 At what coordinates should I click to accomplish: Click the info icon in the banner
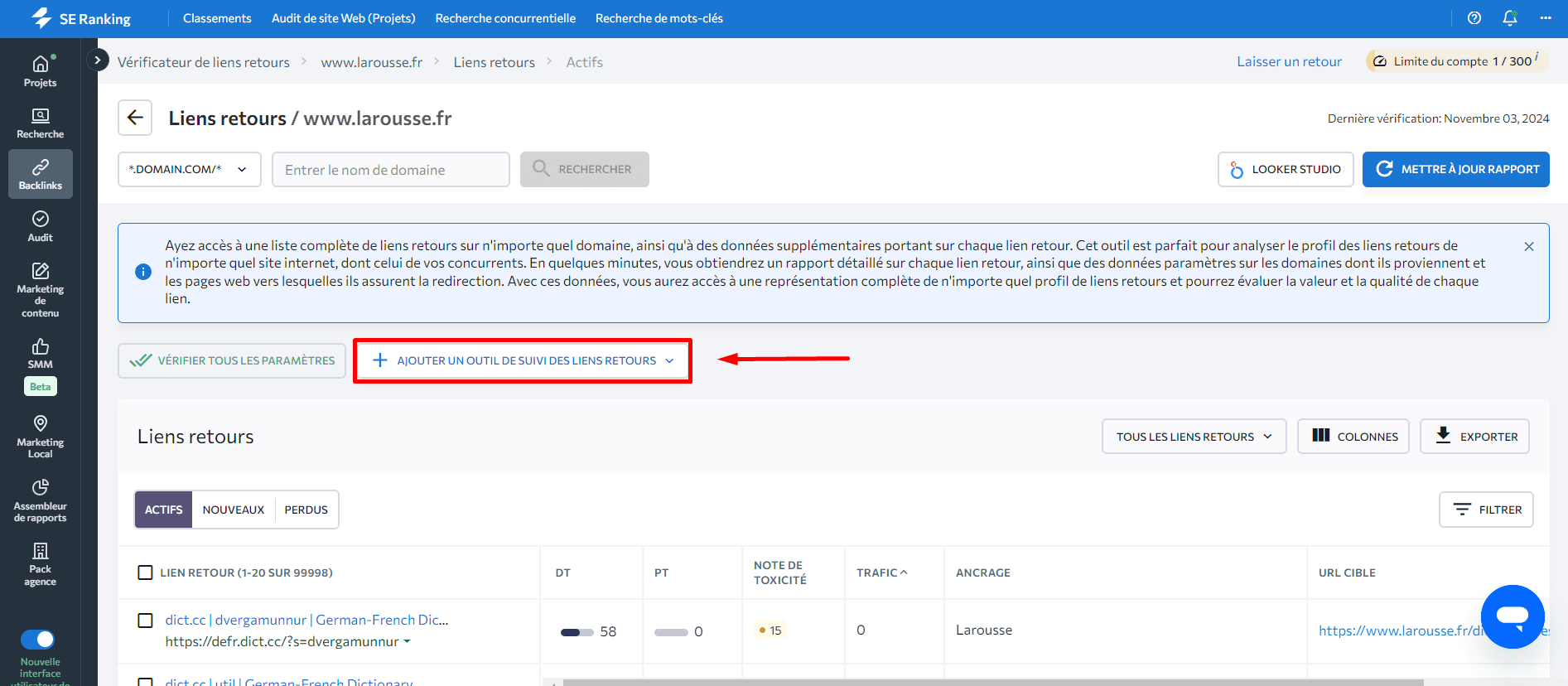[x=143, y=272]
